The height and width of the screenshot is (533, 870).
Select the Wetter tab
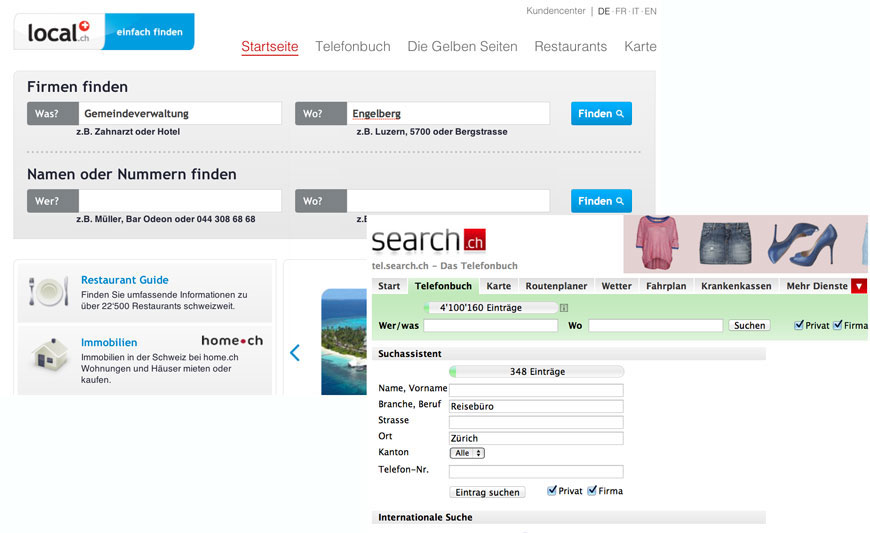(x=616, y=286)
